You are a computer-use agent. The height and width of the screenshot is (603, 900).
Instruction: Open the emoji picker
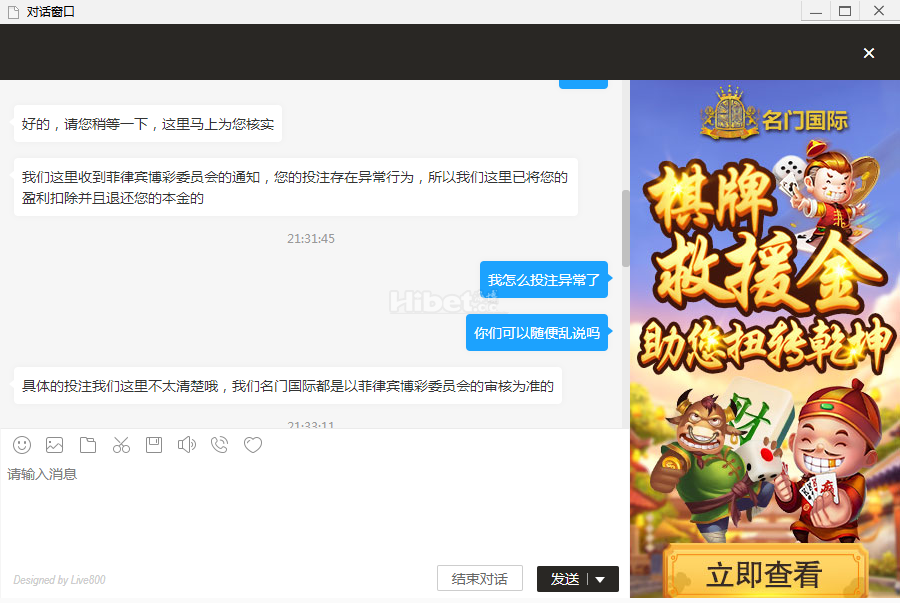[x=22, y=445]
